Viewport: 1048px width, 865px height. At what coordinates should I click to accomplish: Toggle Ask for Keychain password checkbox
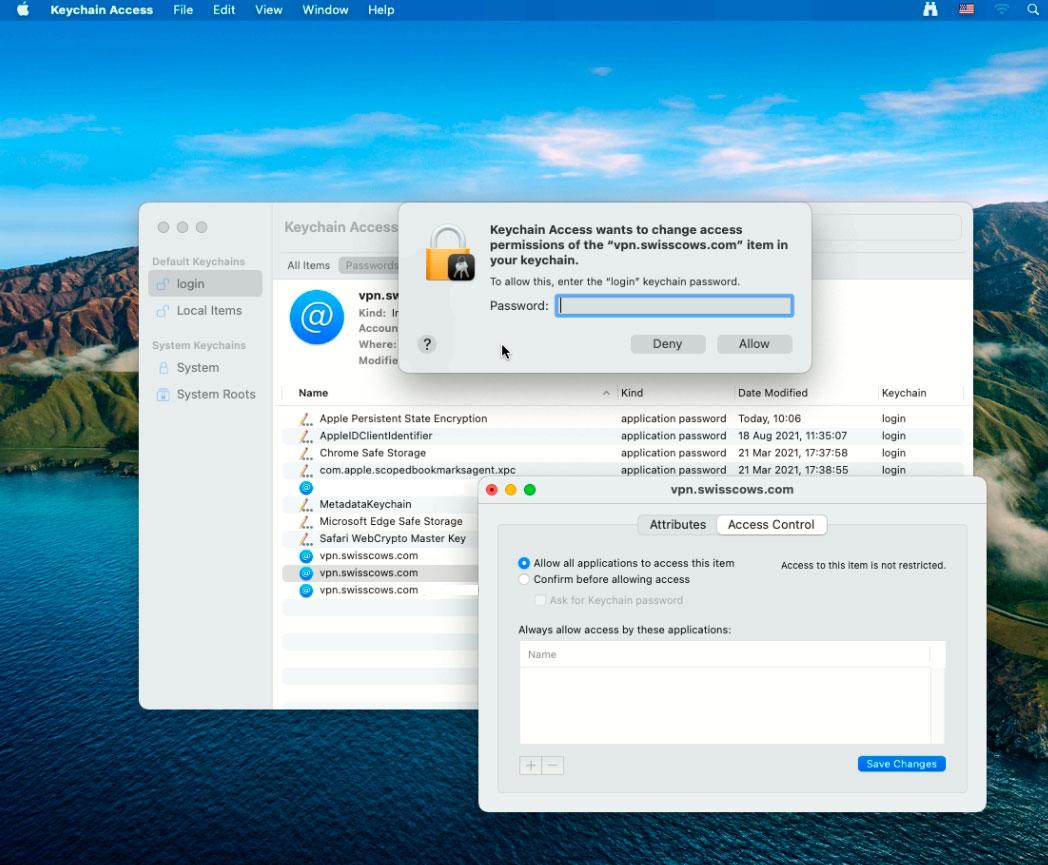coord(540,600)
